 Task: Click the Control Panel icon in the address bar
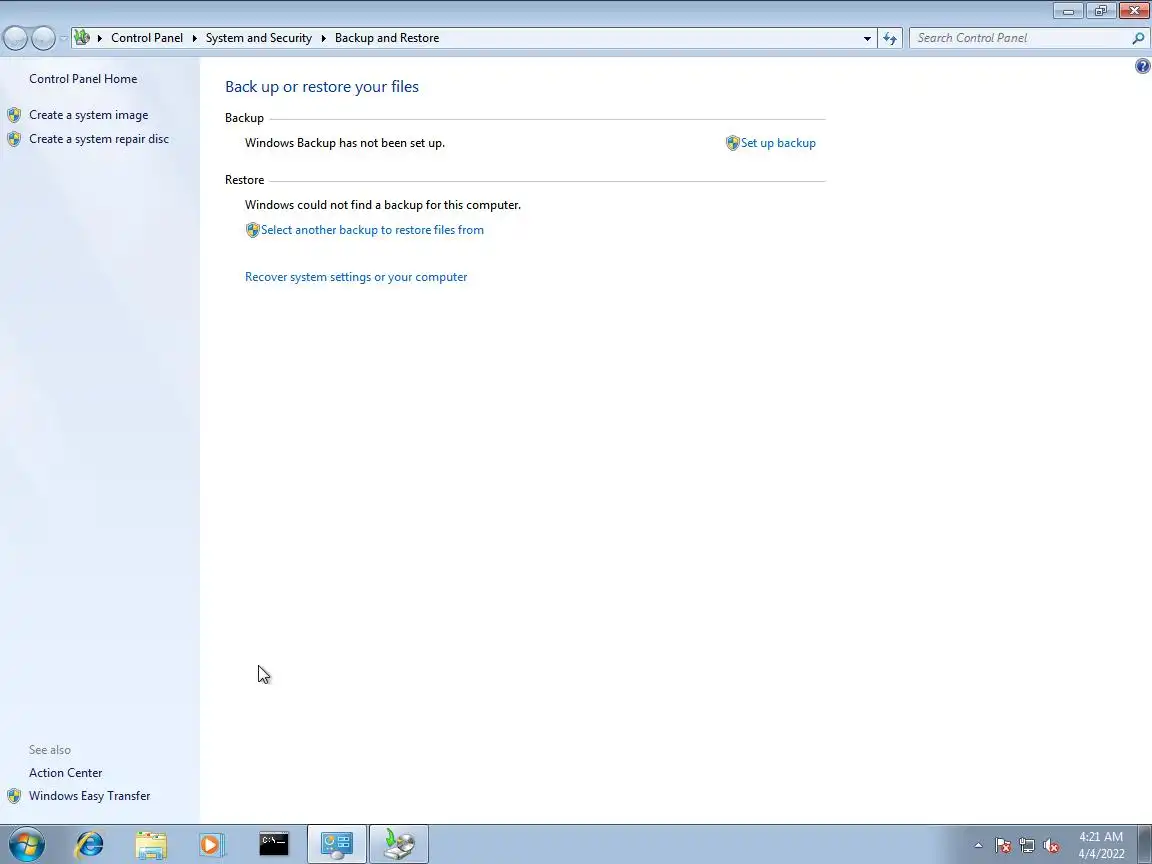pos(82,37)
